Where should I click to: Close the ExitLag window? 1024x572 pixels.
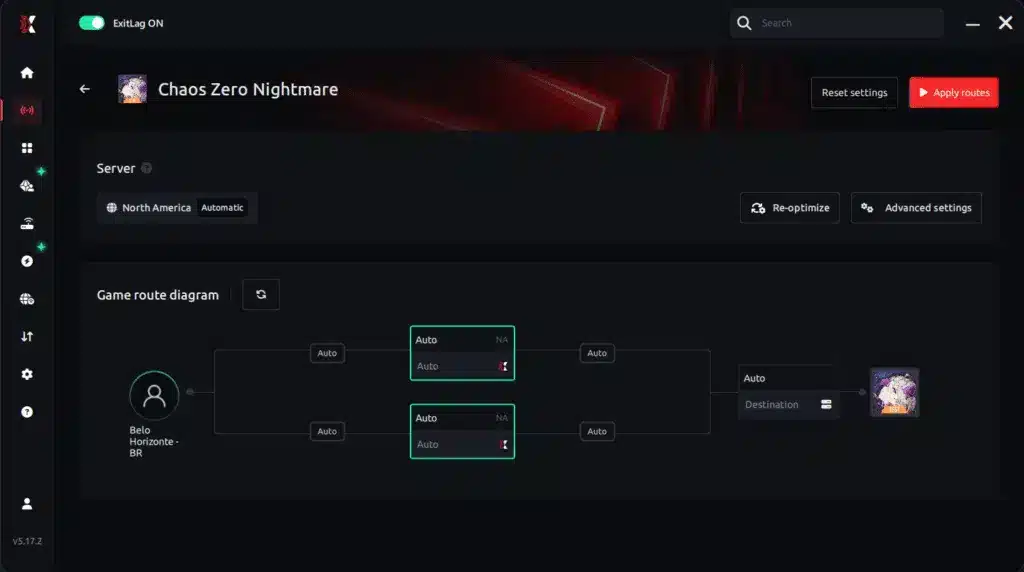click(1005, 23)
